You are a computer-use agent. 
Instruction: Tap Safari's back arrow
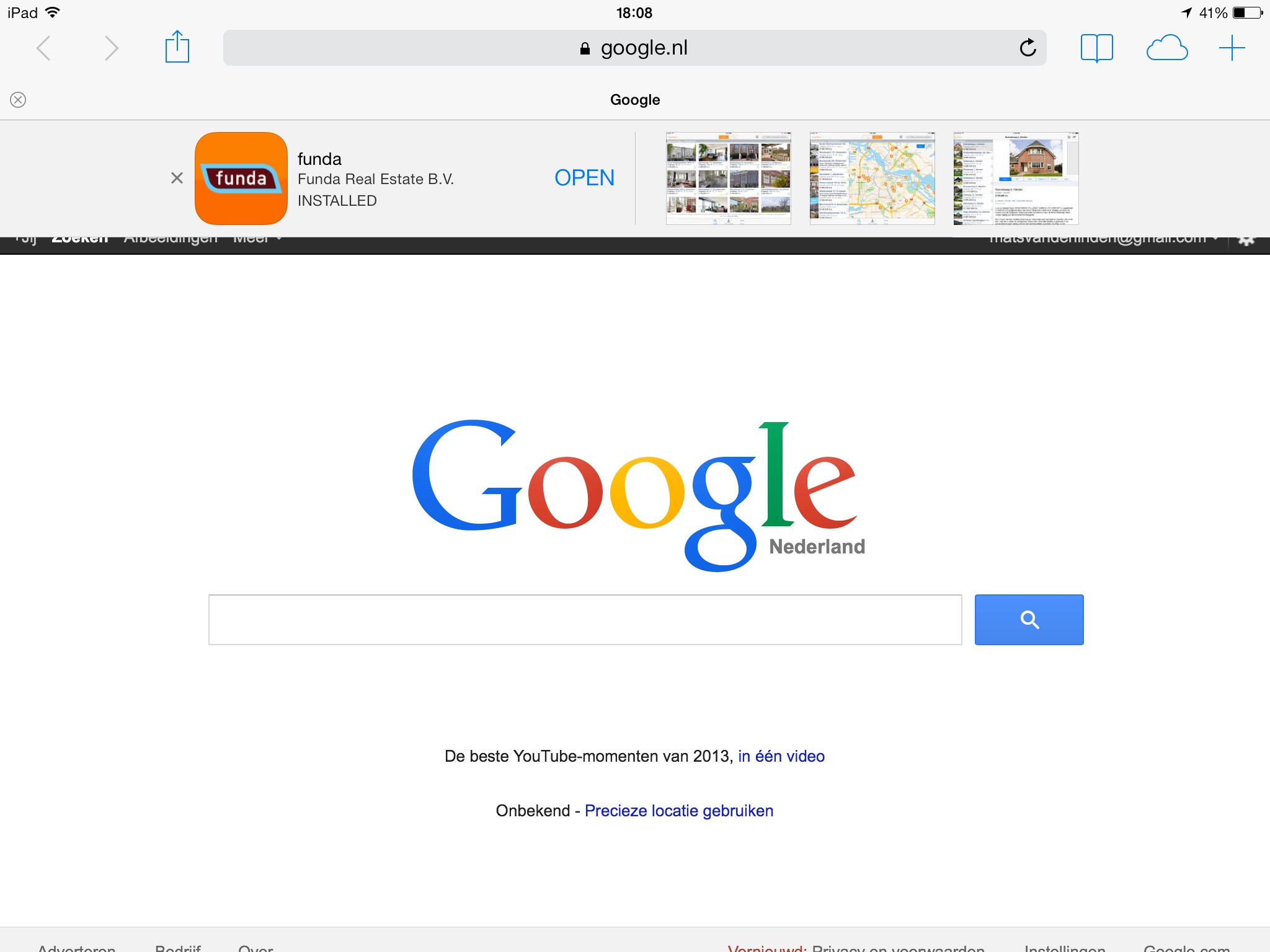click(x=43, y=48)
